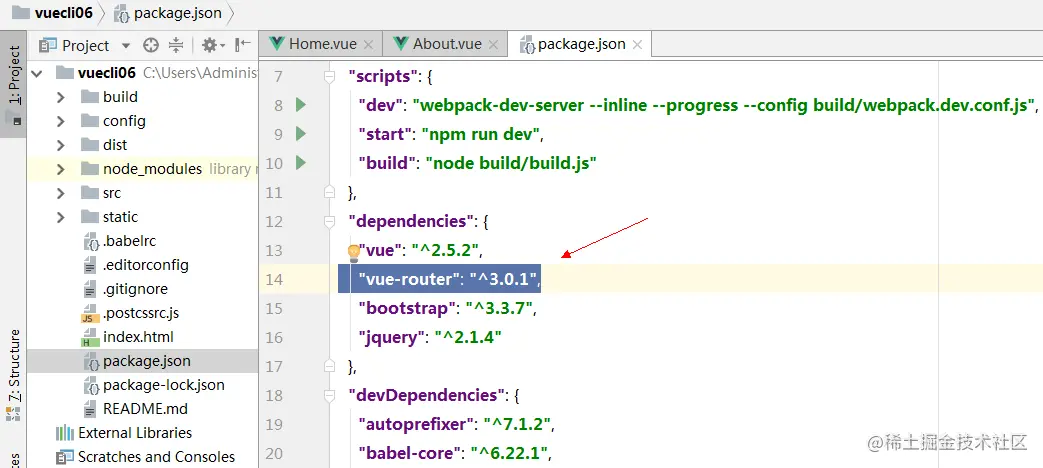
Task: Open Project panel settings gear
Action: pos(210,45)
